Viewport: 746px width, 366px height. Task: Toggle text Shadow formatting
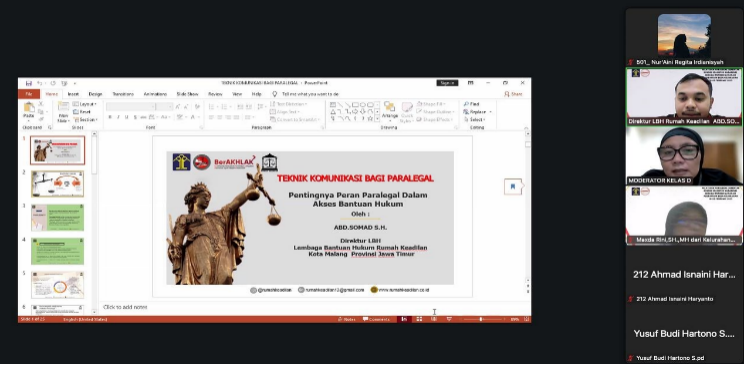pos(135,117)
